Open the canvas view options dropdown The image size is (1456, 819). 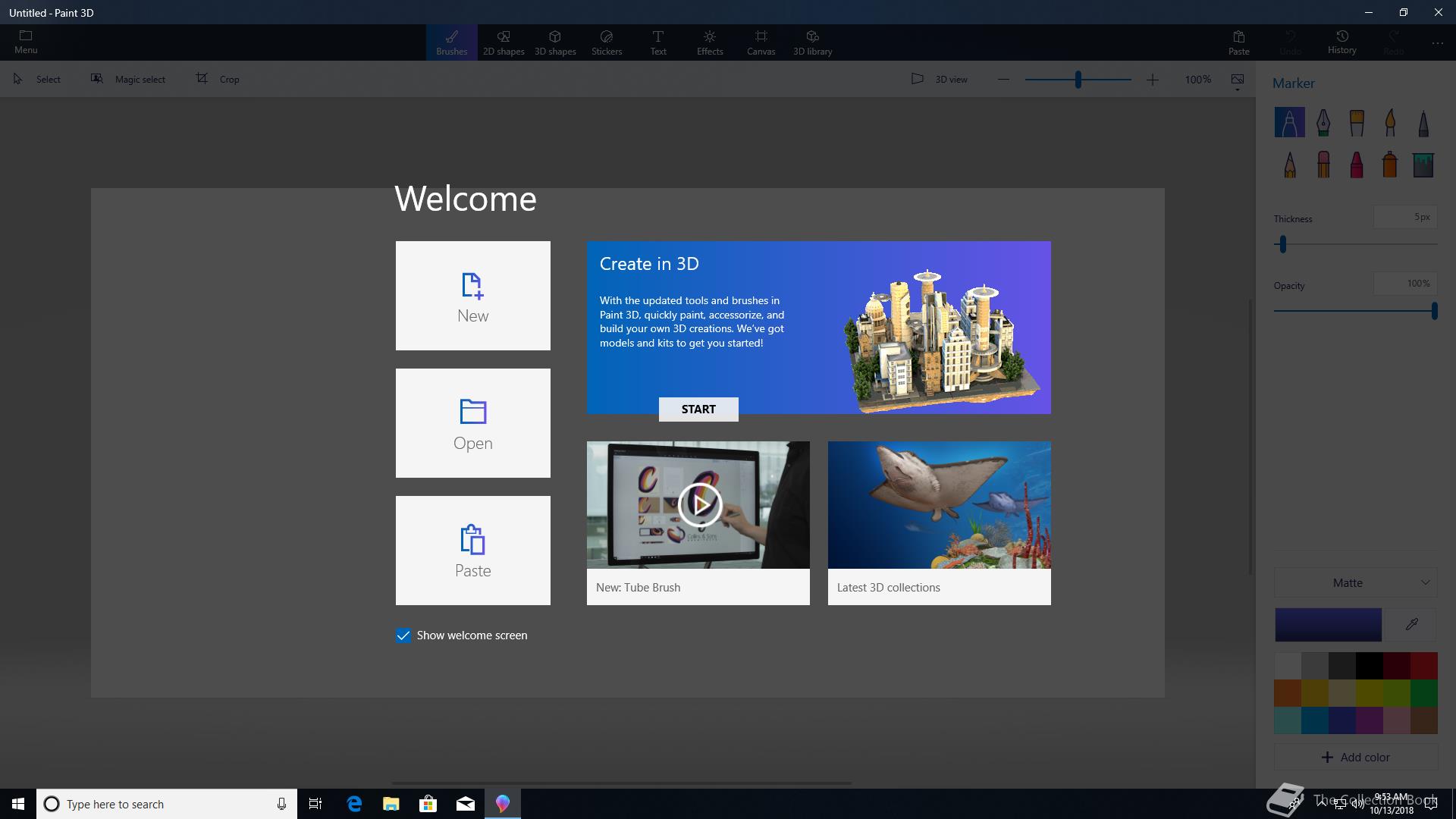coord(1237,81)
